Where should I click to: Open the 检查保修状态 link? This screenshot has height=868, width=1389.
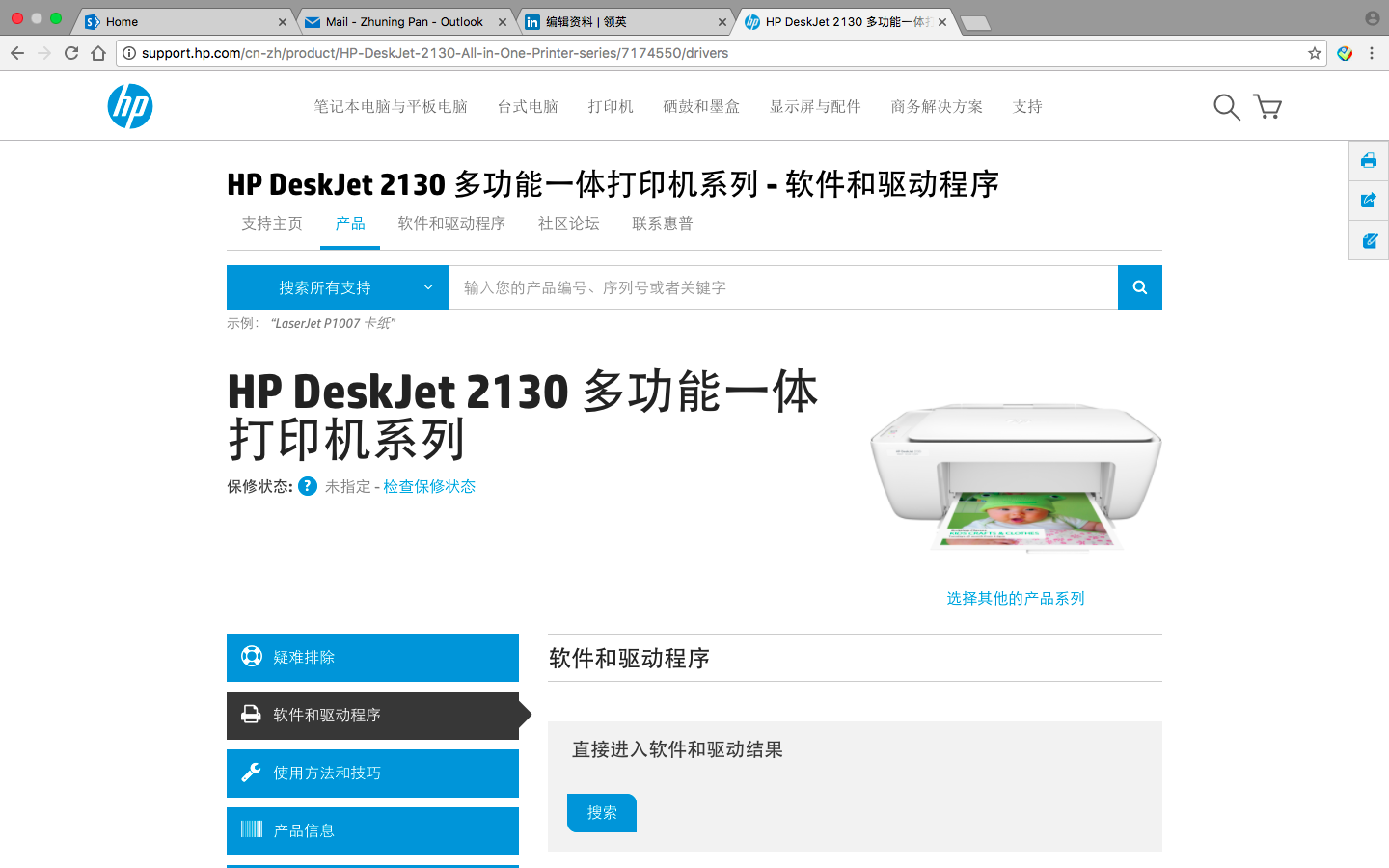point(429,486)
